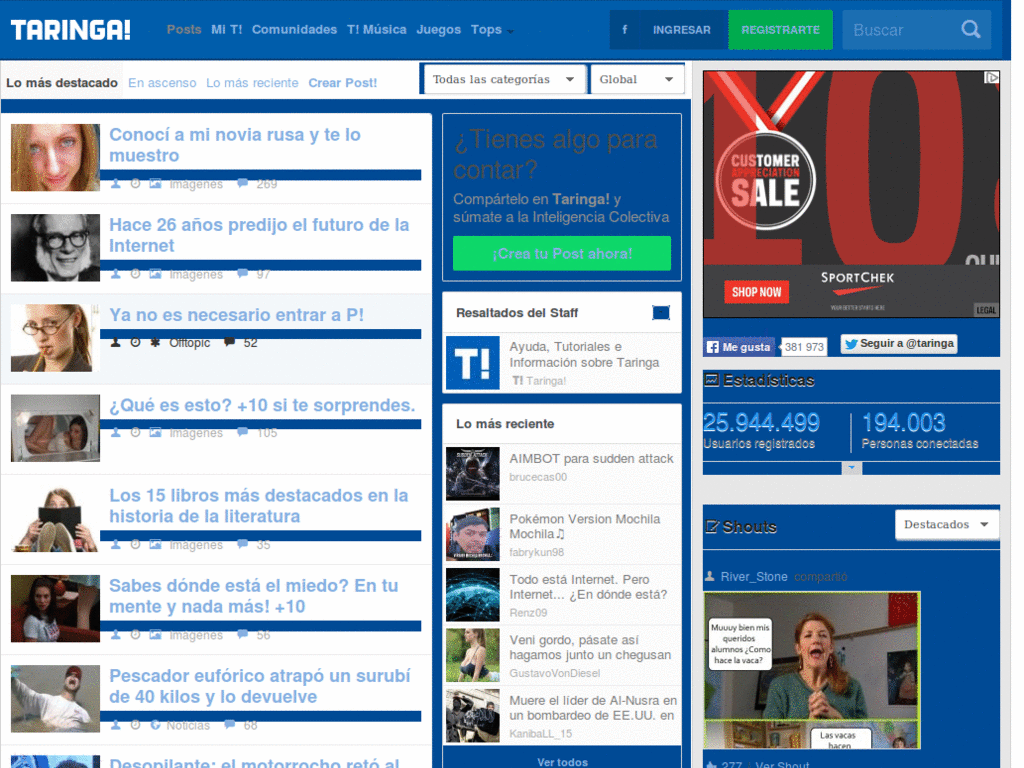Image resolution: width=1024 pixels, height=768 pixels.
Task: Open the T! Música menu
Action: click(x=377, y=29)
